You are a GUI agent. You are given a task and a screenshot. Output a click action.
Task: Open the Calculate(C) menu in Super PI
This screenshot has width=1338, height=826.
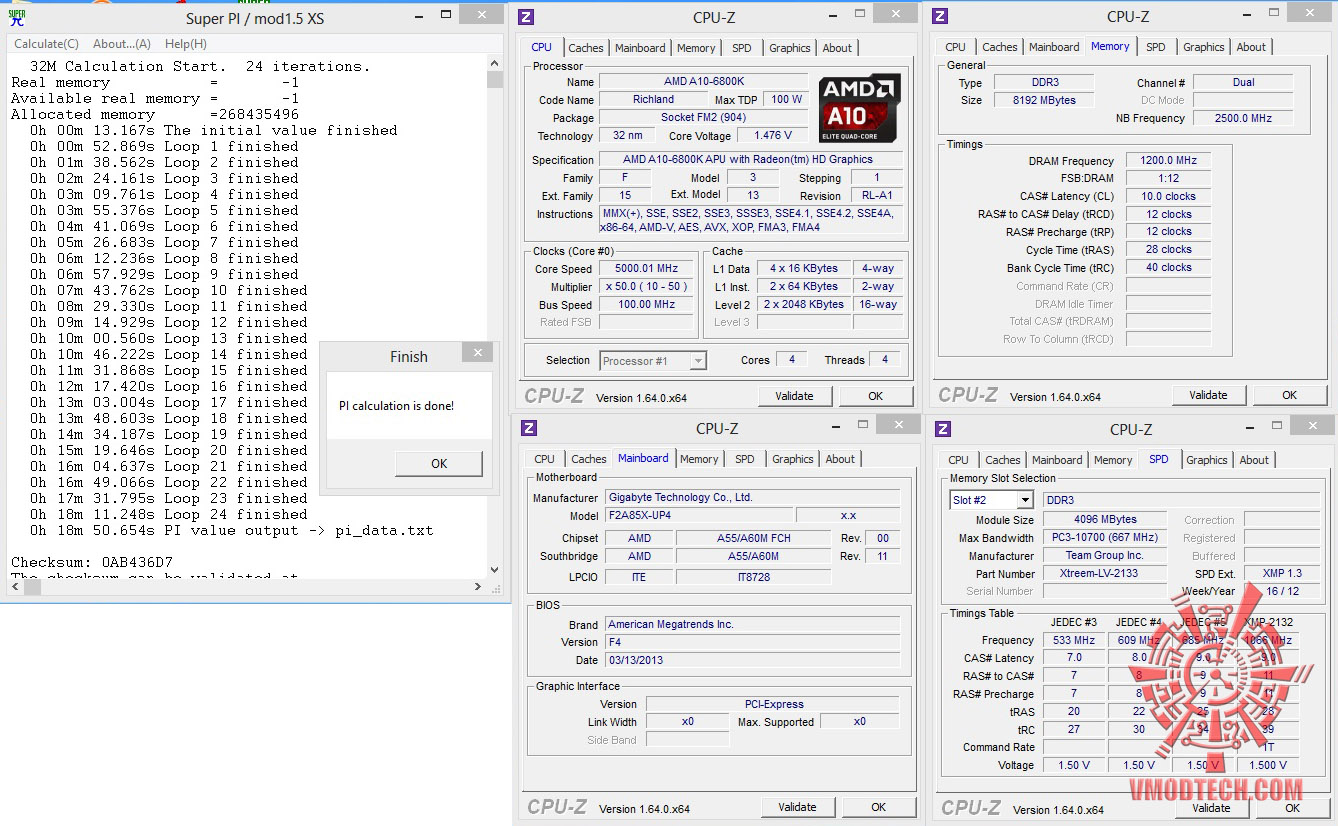tap(46, 44)
